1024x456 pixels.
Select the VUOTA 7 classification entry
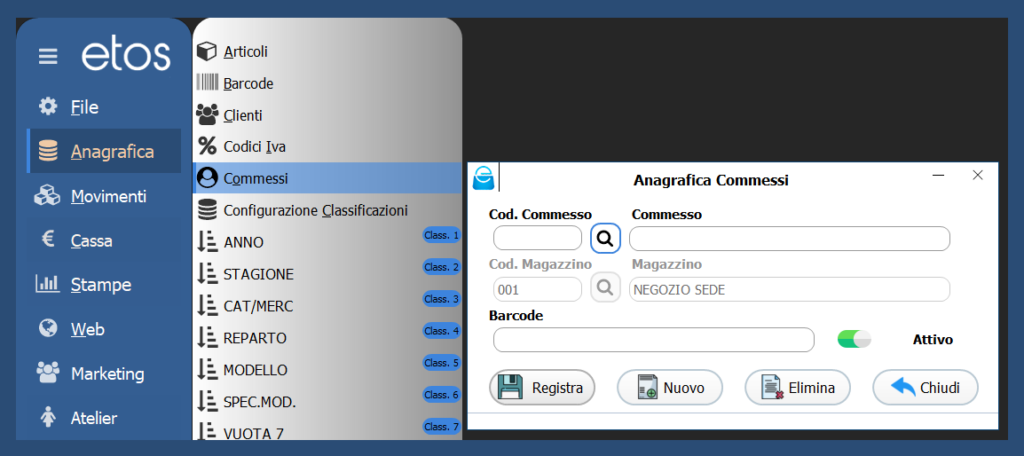(327, 429)
